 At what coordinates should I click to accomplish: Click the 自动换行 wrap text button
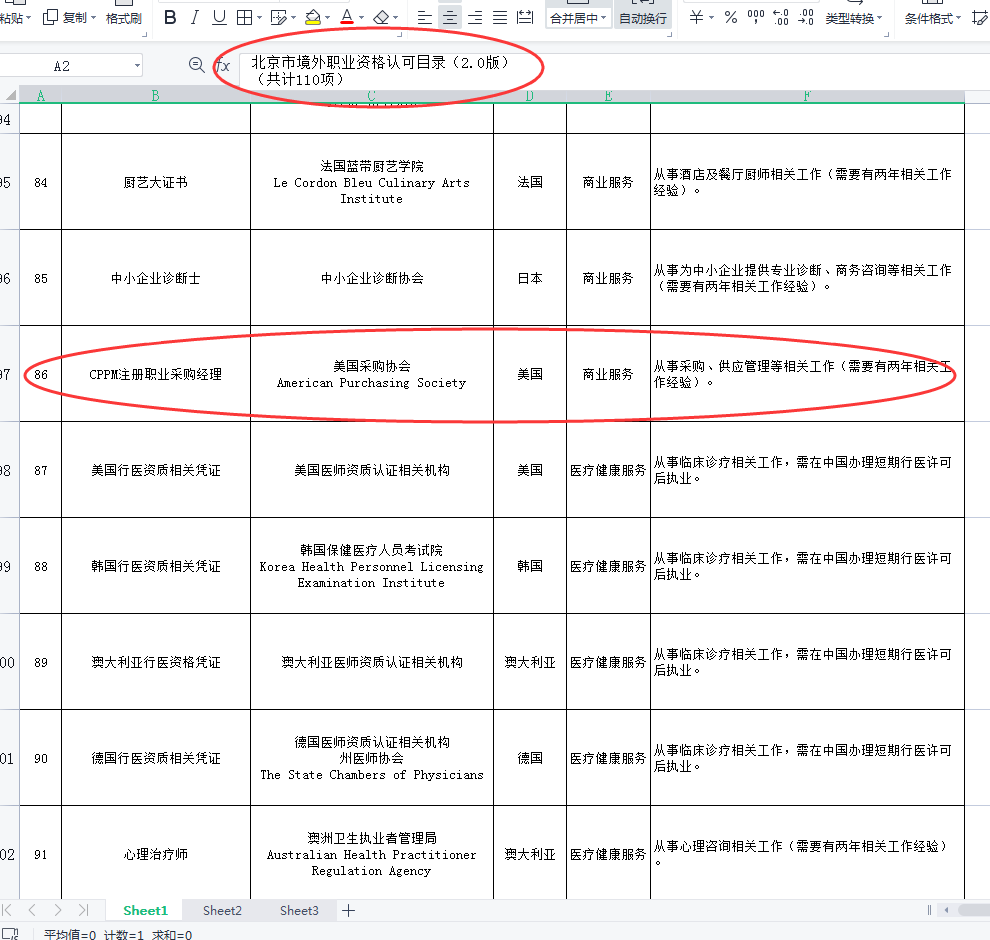[642, 18]
